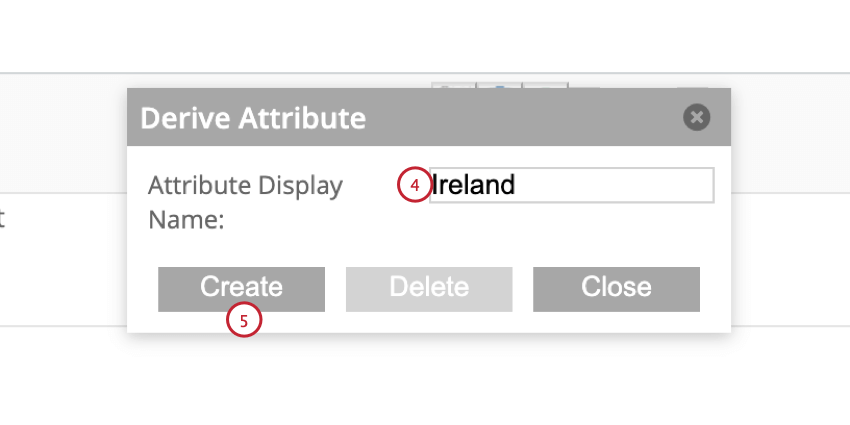Focus the Attribute Display Name text field
The height and width of the screenshot is (425, 850).
point(571,185)
